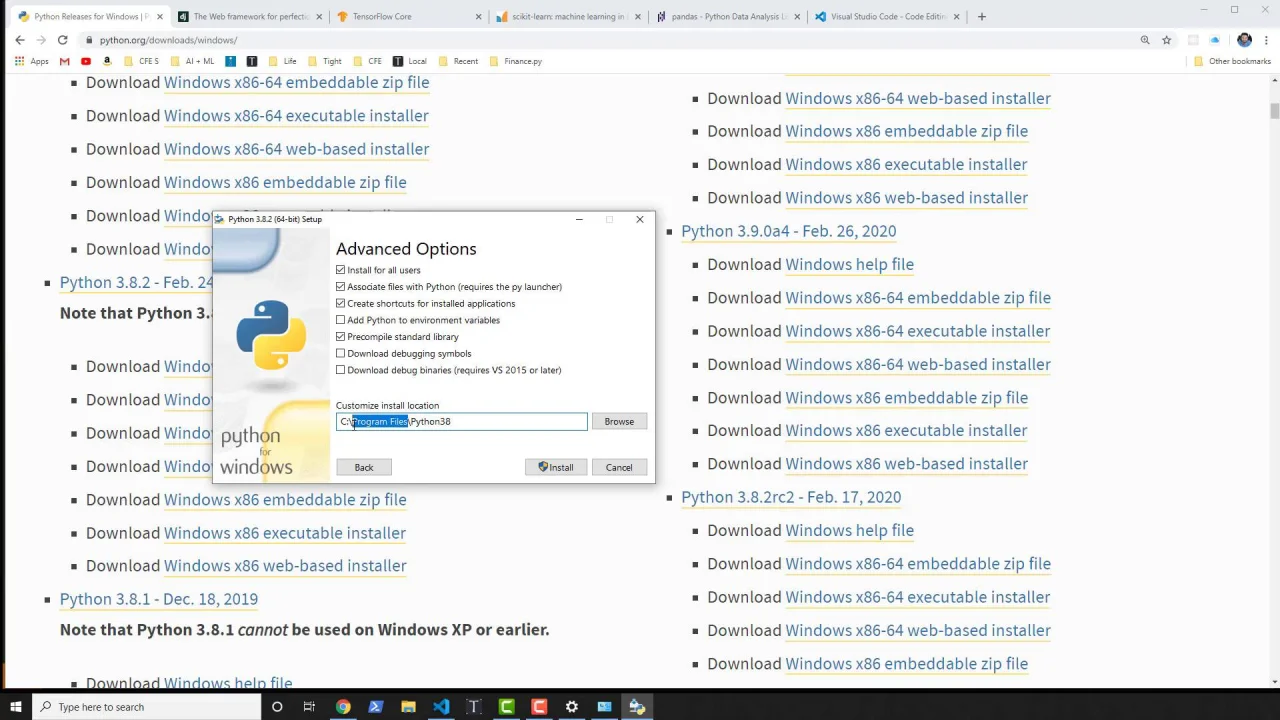Enable Download debugging symbols
1280x720 pixels.
point(341,353)
